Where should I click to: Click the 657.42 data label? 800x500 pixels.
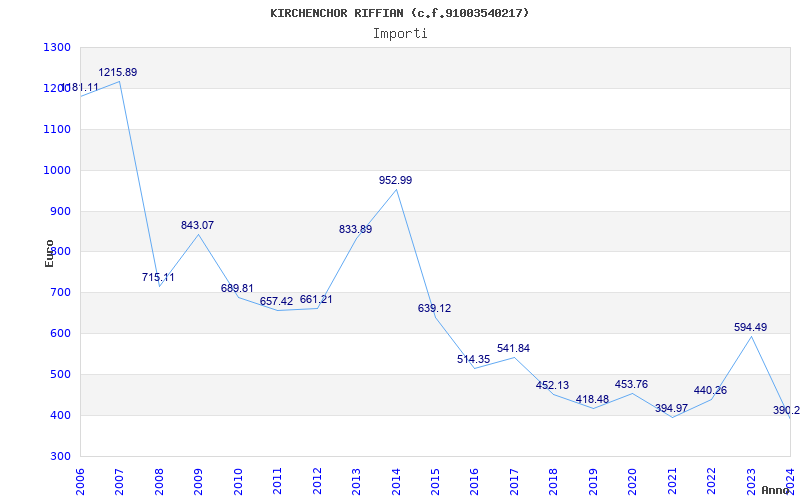277,302
